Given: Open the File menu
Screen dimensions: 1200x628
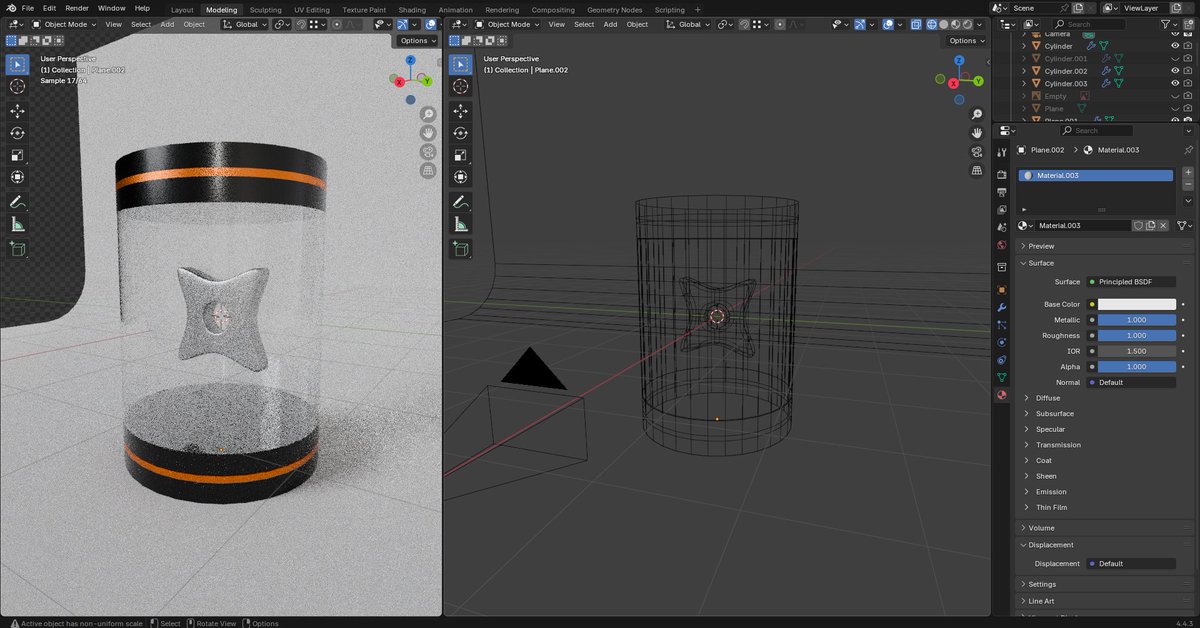Looking at the screenshot, I should click(28, 8).
